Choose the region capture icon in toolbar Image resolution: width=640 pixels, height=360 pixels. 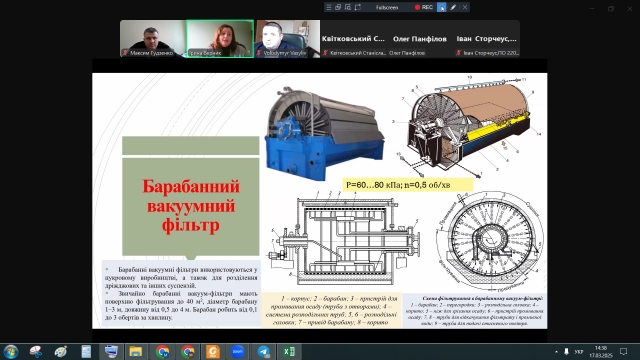(x=348, y=7)
